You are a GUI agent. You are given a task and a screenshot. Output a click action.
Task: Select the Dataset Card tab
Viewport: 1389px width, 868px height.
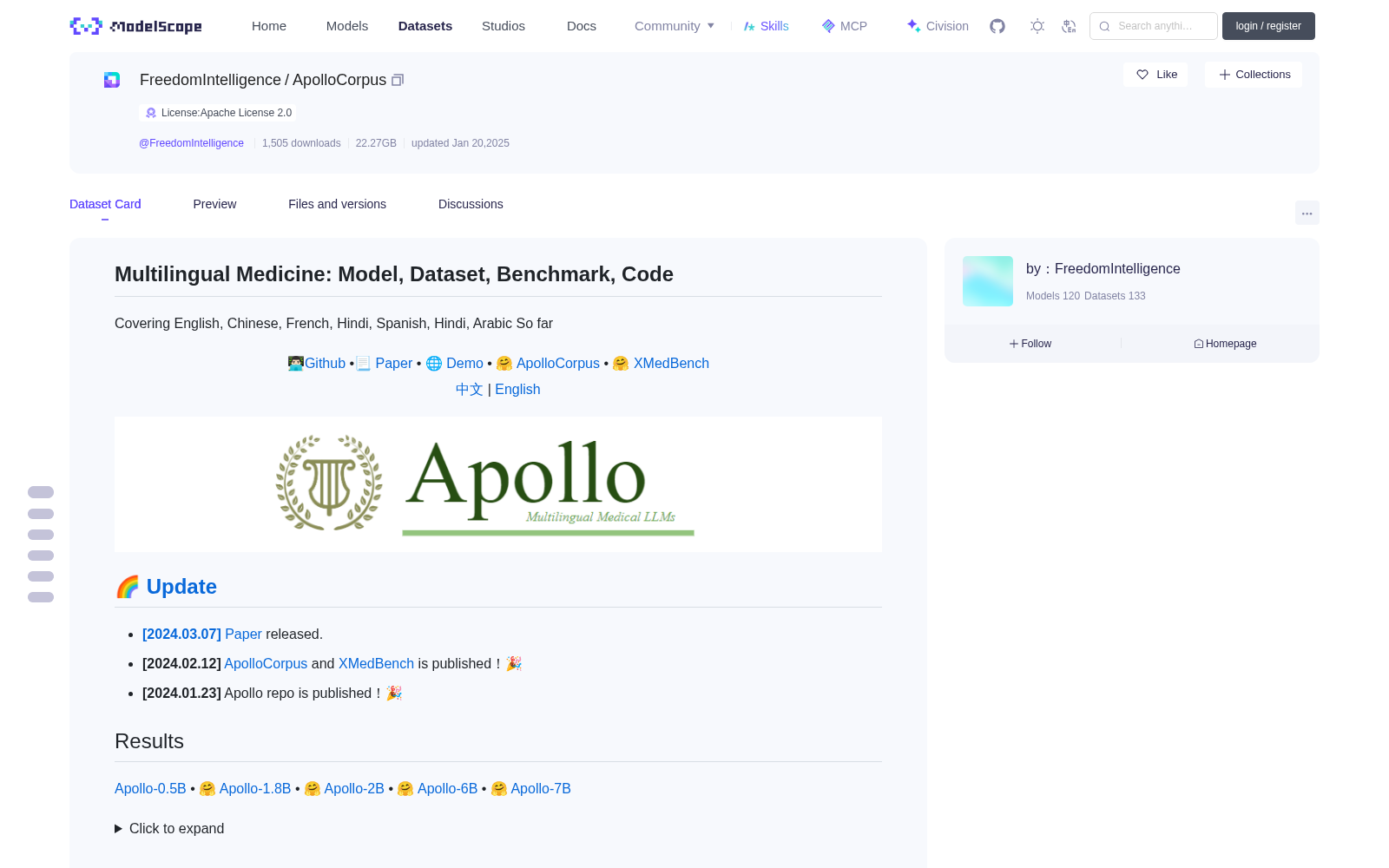[105, 204]
